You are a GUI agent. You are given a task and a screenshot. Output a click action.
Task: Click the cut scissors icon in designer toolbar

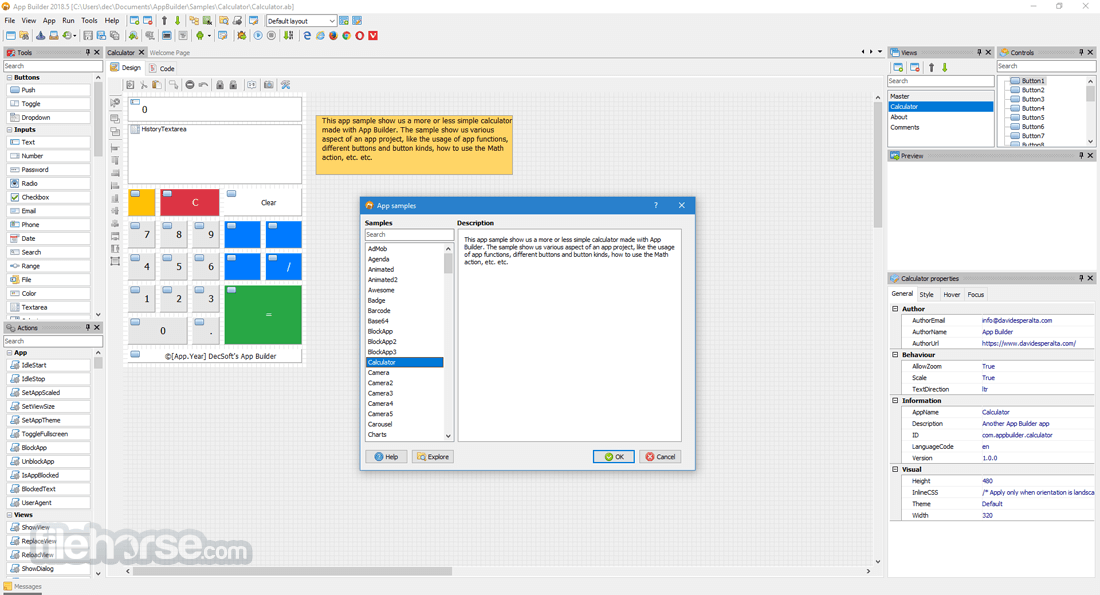pos(144,85)
